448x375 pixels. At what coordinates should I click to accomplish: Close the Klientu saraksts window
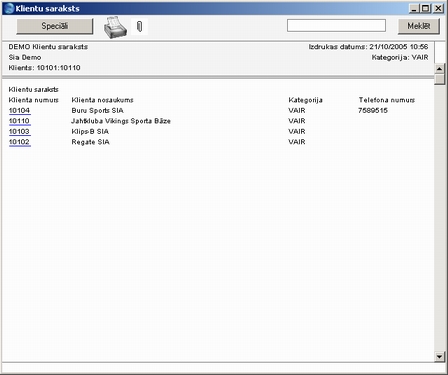tap(438, 8)
